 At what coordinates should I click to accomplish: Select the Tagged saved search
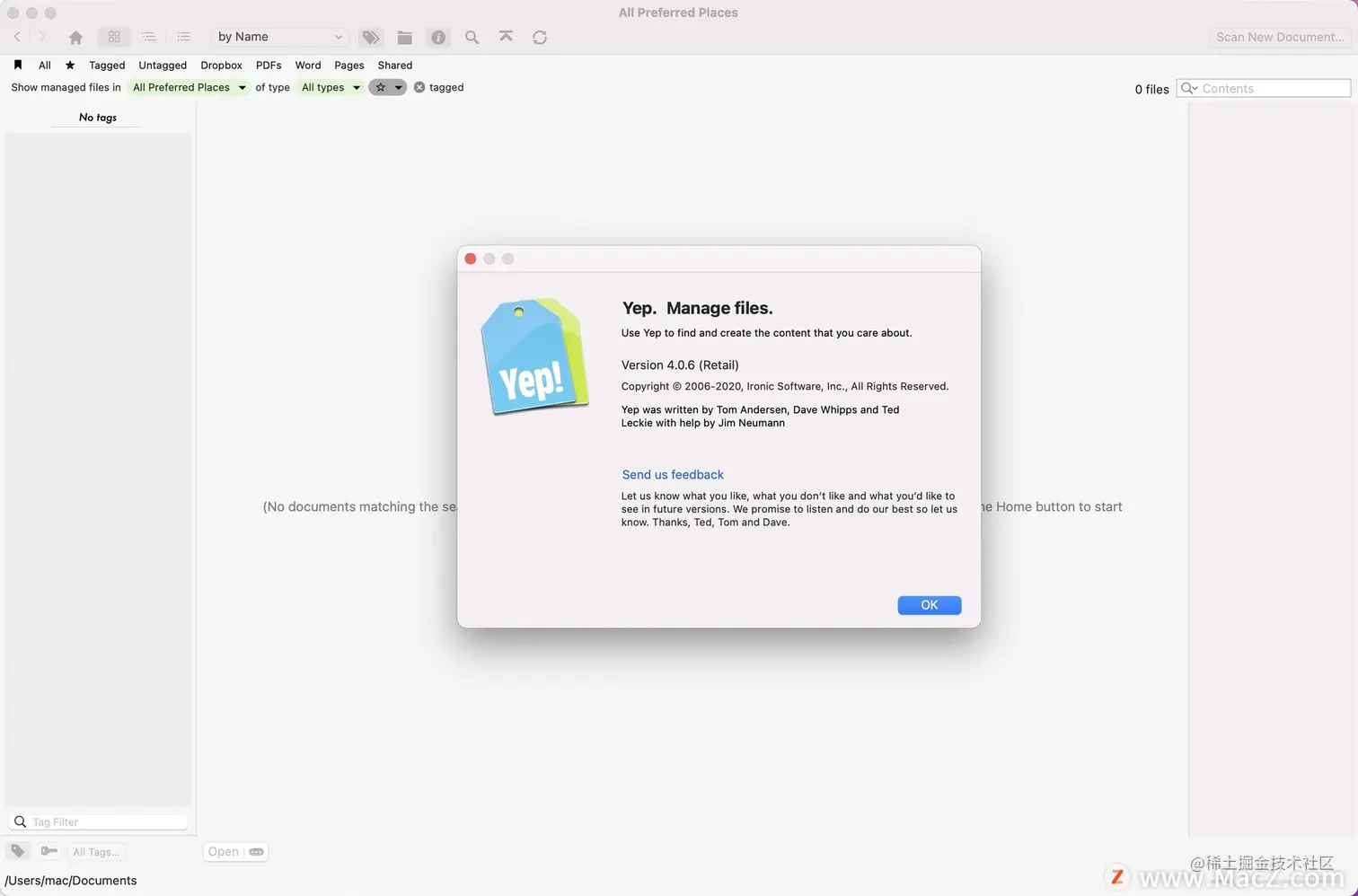[x=107, y=65]
